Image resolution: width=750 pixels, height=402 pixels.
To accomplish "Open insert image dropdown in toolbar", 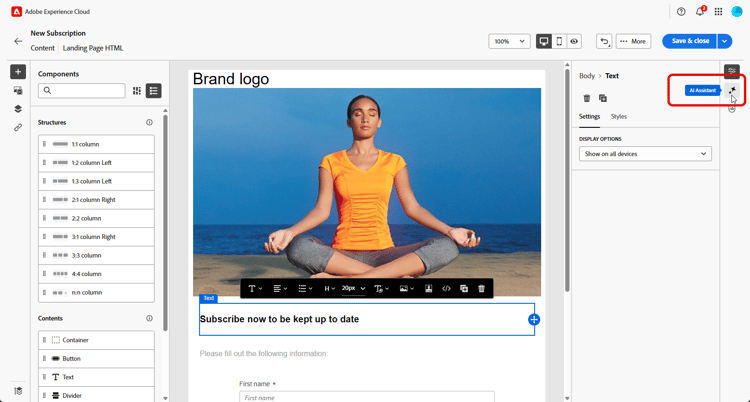I will click(x=407, y=289).
